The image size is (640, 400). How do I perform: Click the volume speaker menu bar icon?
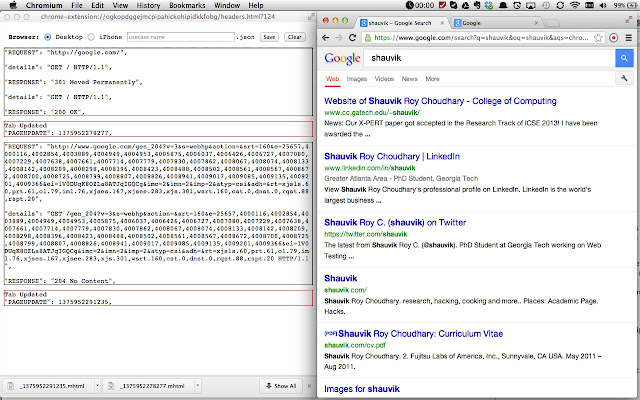point(603,5)
